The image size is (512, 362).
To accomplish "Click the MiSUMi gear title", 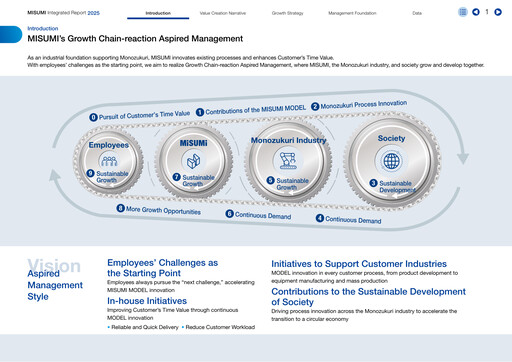I will tap(193, 143).
